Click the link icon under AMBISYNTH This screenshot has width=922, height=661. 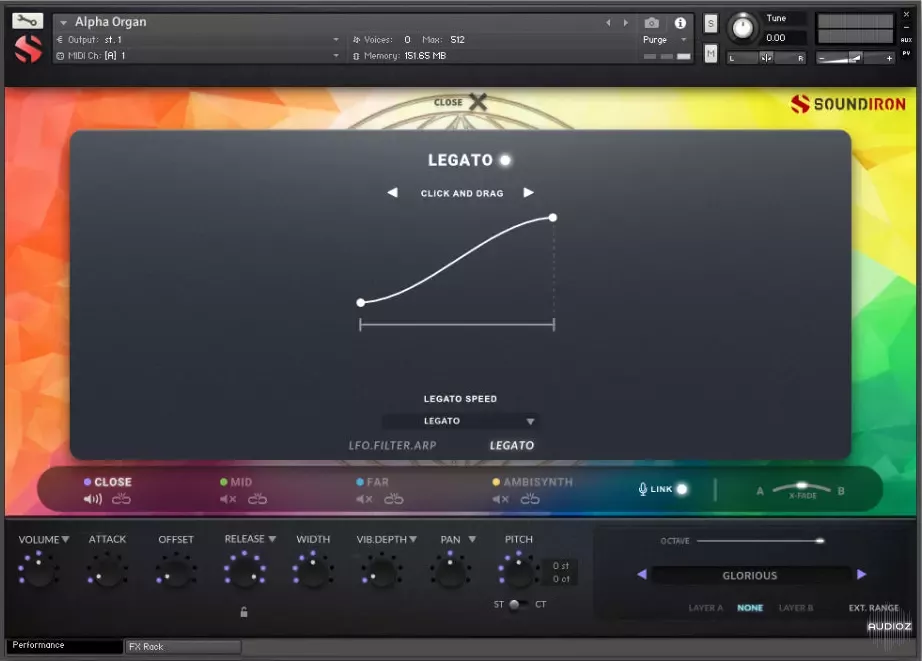530,499
